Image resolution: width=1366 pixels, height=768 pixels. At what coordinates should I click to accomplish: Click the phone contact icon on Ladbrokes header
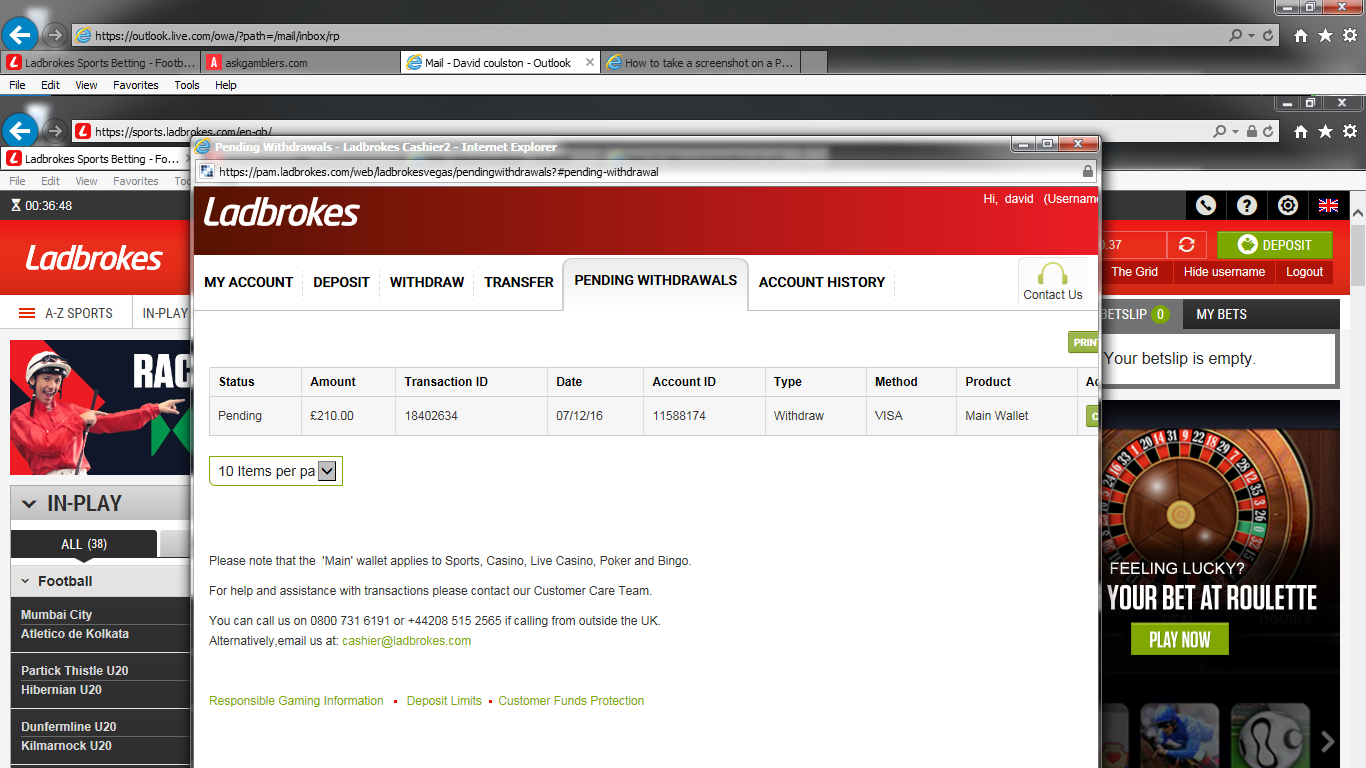(1206, 205)
